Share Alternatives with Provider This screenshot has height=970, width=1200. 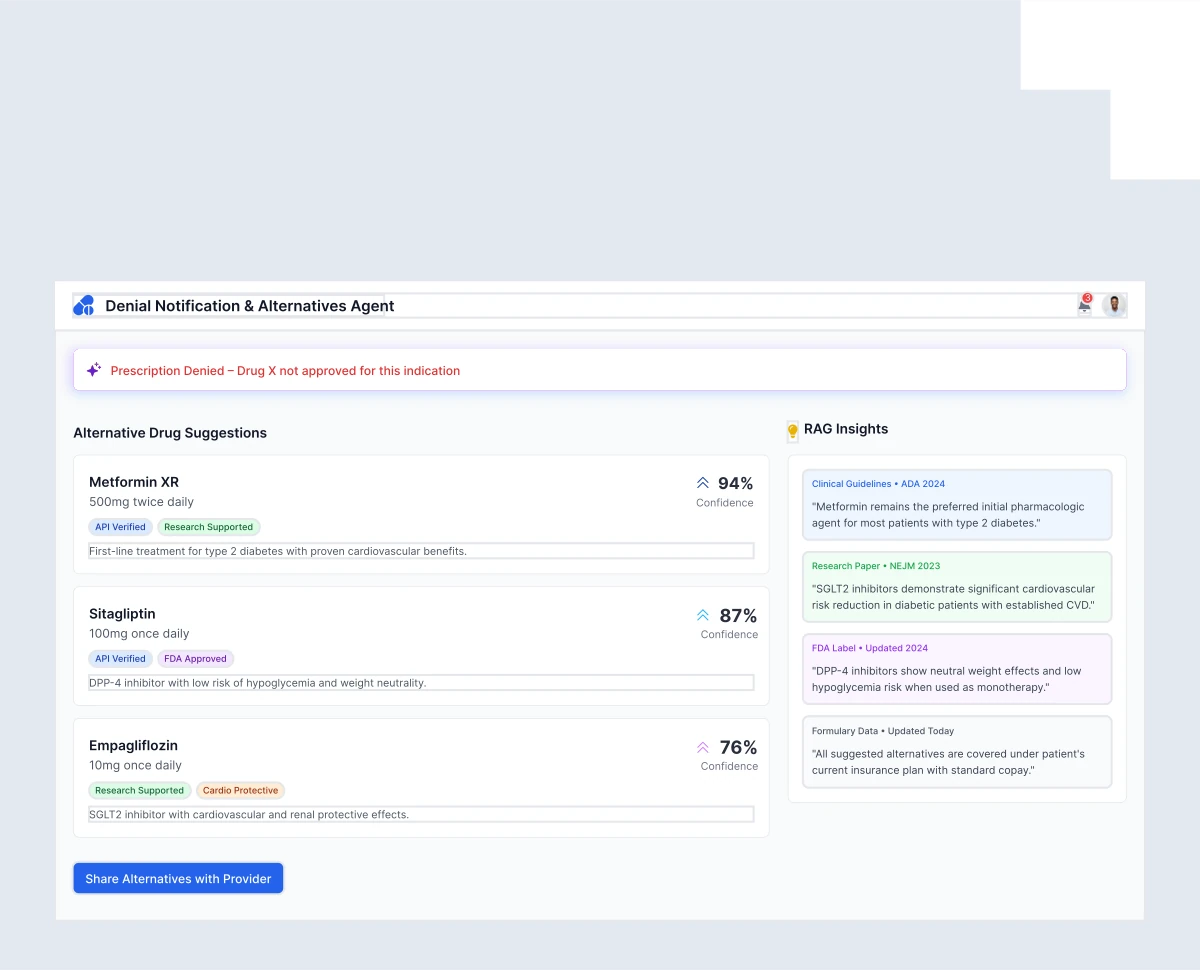pos(178,879)
